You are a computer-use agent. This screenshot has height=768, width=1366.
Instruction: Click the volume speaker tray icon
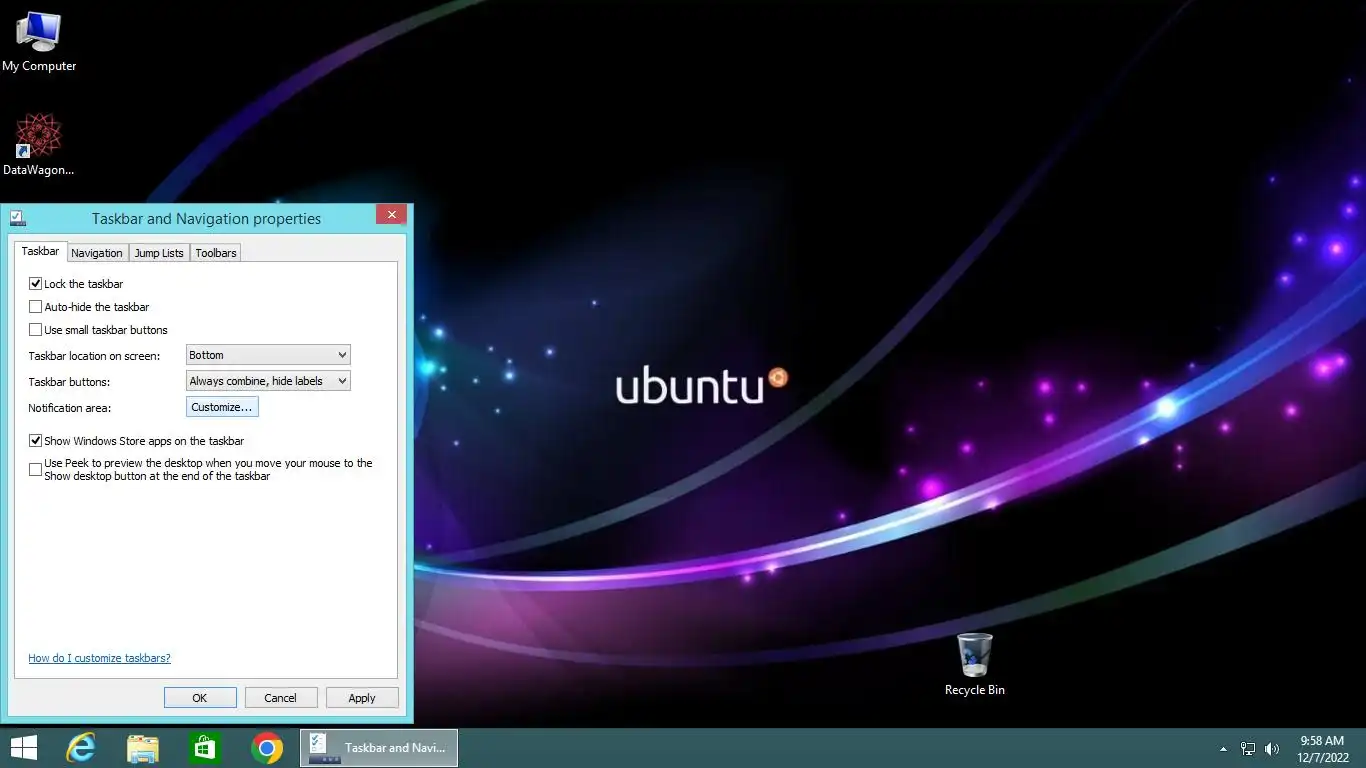[1272, 749]
